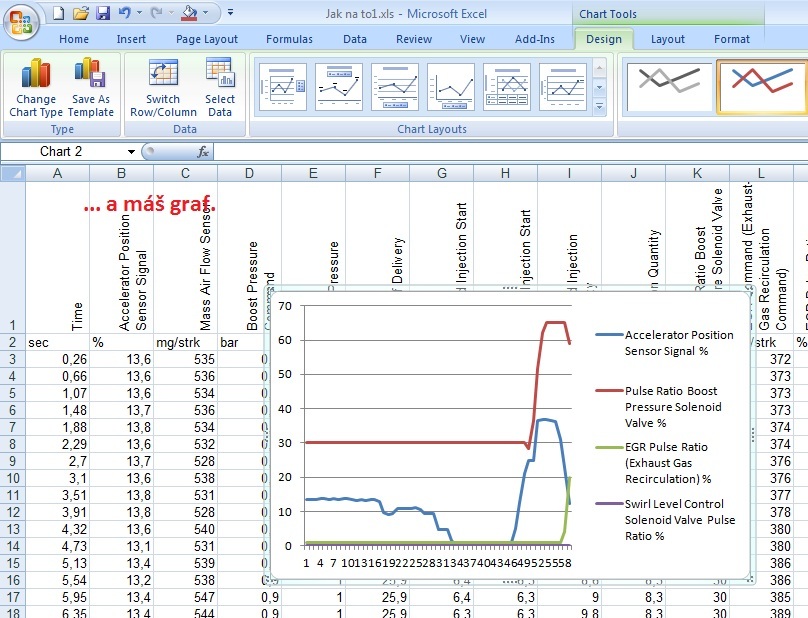808x618 pixels.
Task: Click the New document icon
Action: click(58, 13)
